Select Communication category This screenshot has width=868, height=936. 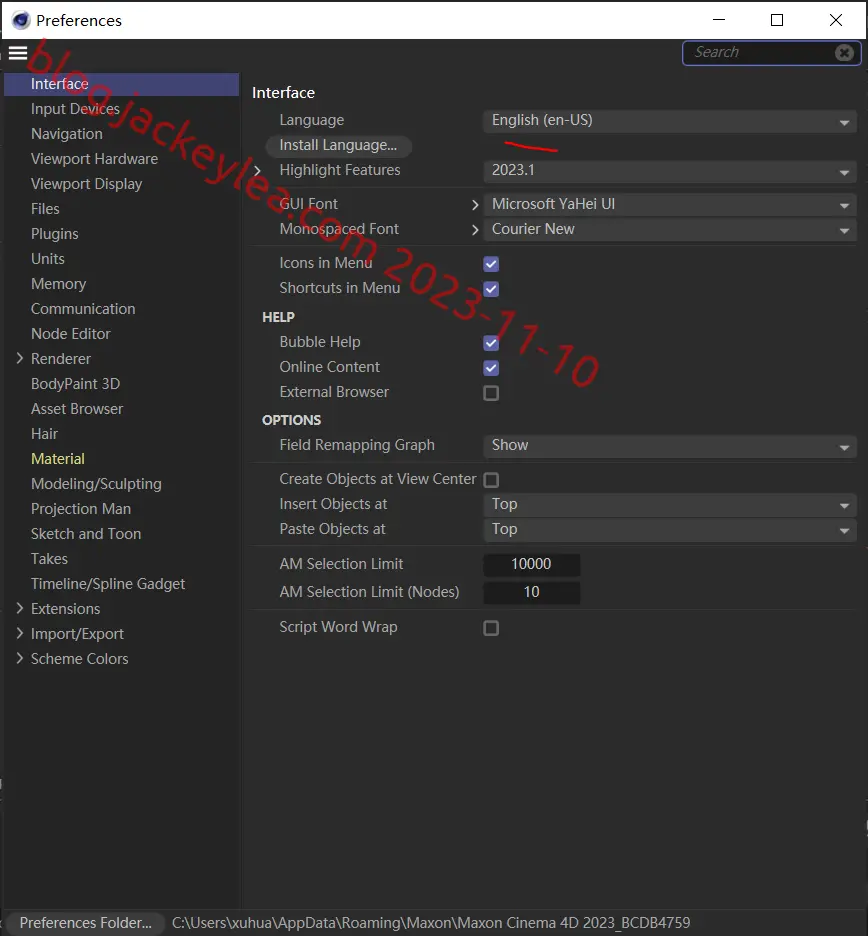click(x=83, y=309)
